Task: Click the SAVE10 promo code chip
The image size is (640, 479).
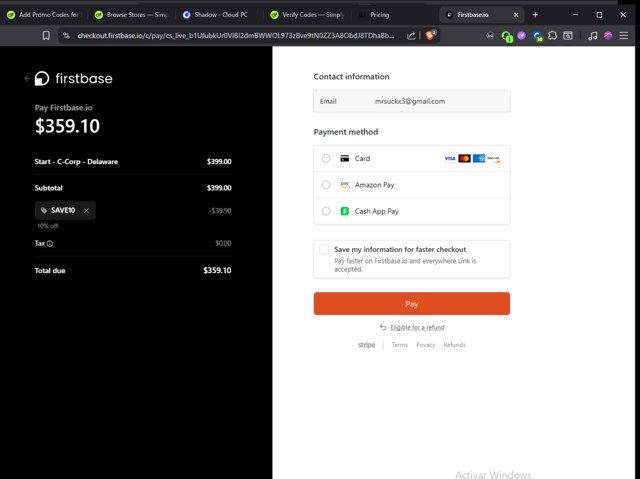Action: [x=65, y=211]
